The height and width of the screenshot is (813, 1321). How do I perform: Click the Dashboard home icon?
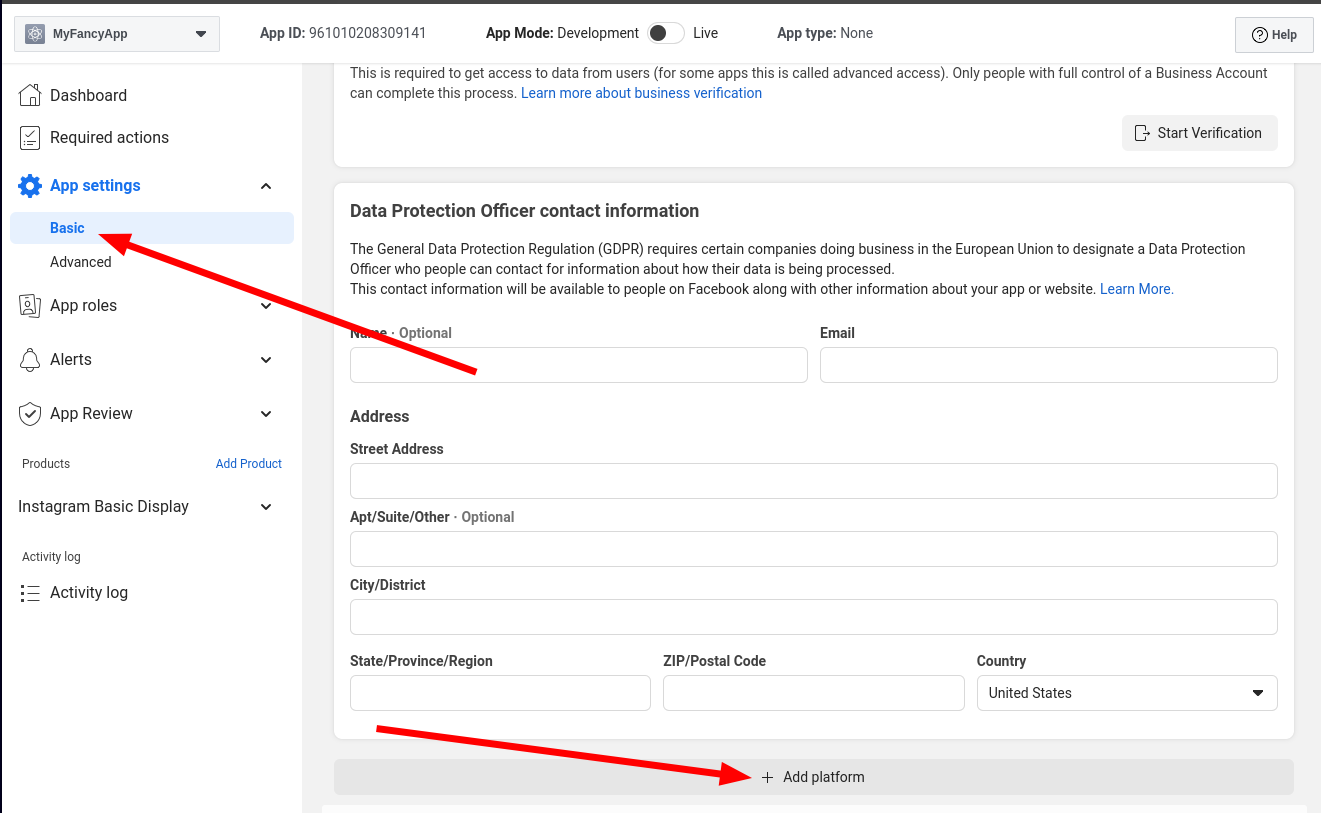[x=30, y=95]
